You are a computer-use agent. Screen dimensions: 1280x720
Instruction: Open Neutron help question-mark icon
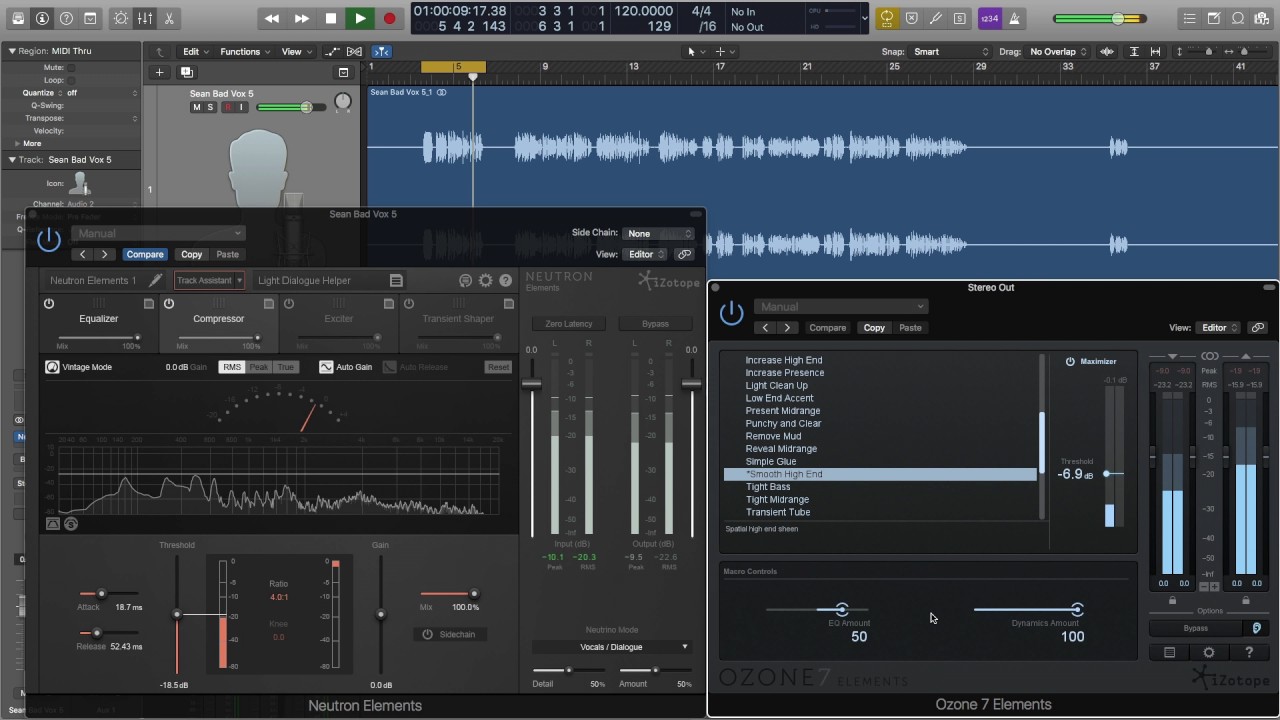505,281
